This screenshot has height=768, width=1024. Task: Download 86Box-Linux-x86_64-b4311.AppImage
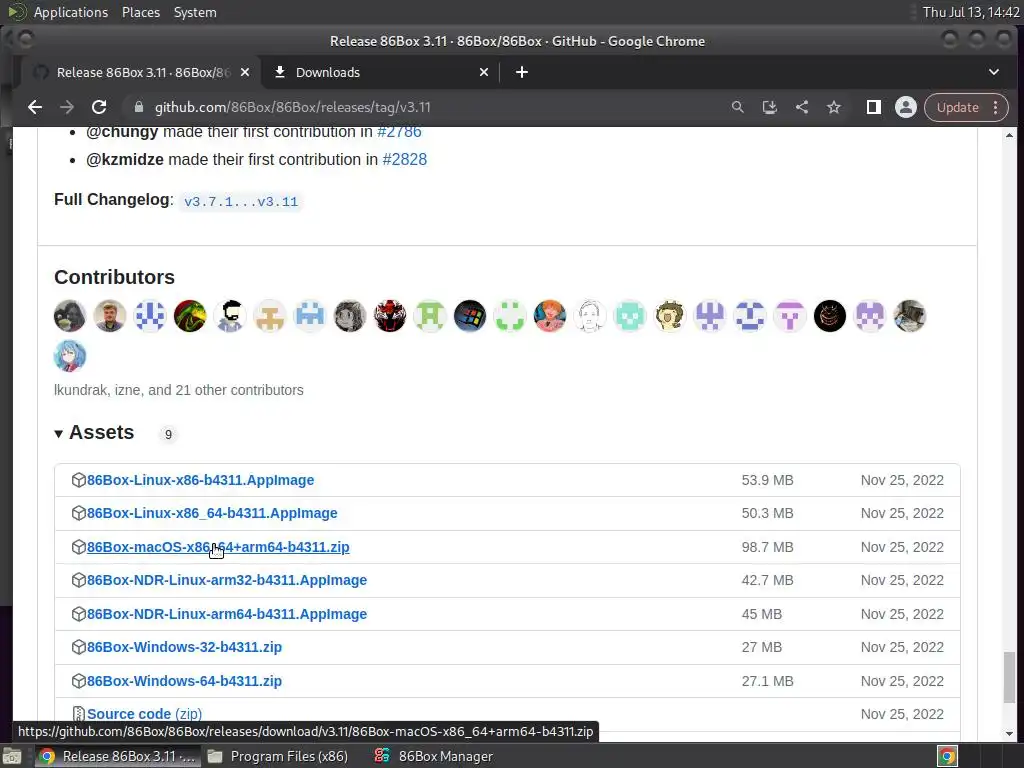[212, 513]
